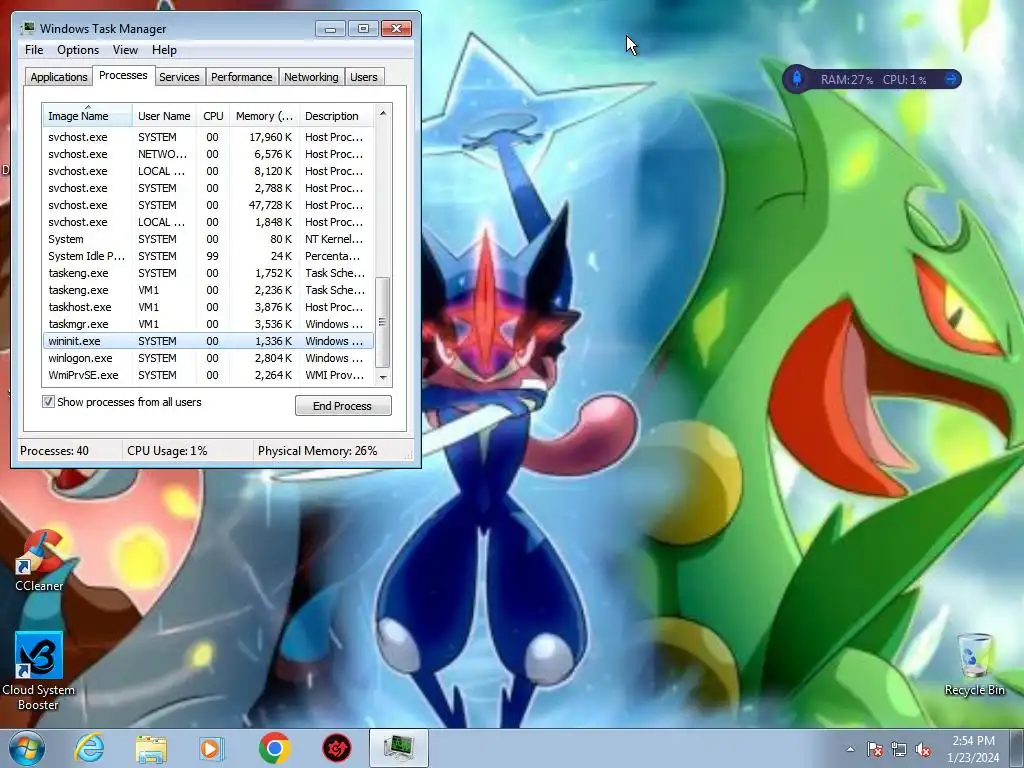
Task: Click the End Process button
Action: (343, 406)
